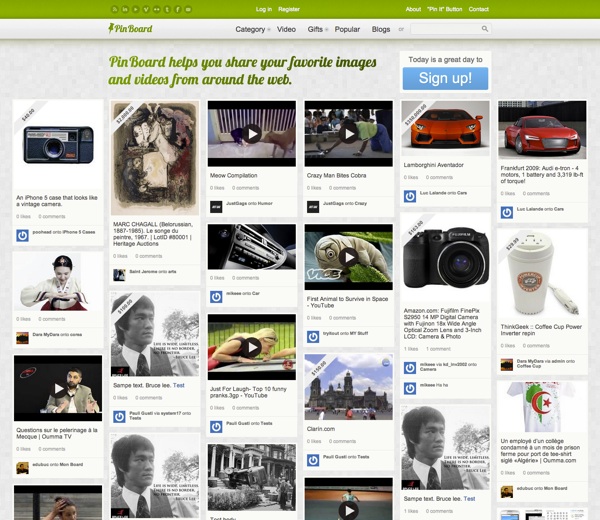The image size is (600, 520).
Task: Click '1 comment' under Fujifilm camera pin
Action: coord(438,349)
